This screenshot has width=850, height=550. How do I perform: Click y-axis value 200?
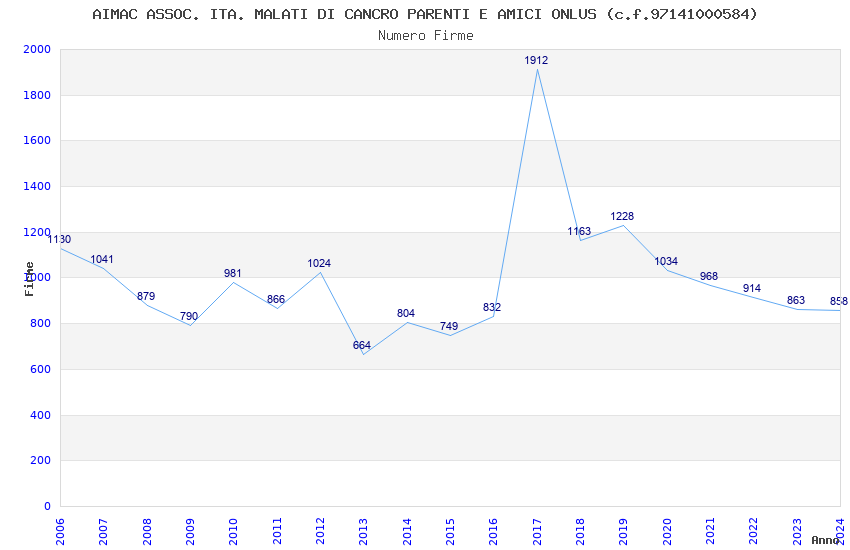click(40, 461)
